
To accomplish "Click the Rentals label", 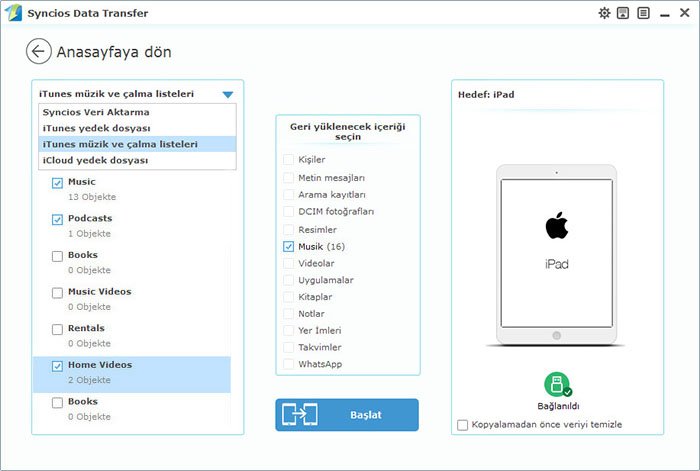I will pyautogui.click(x=86, y=328).
